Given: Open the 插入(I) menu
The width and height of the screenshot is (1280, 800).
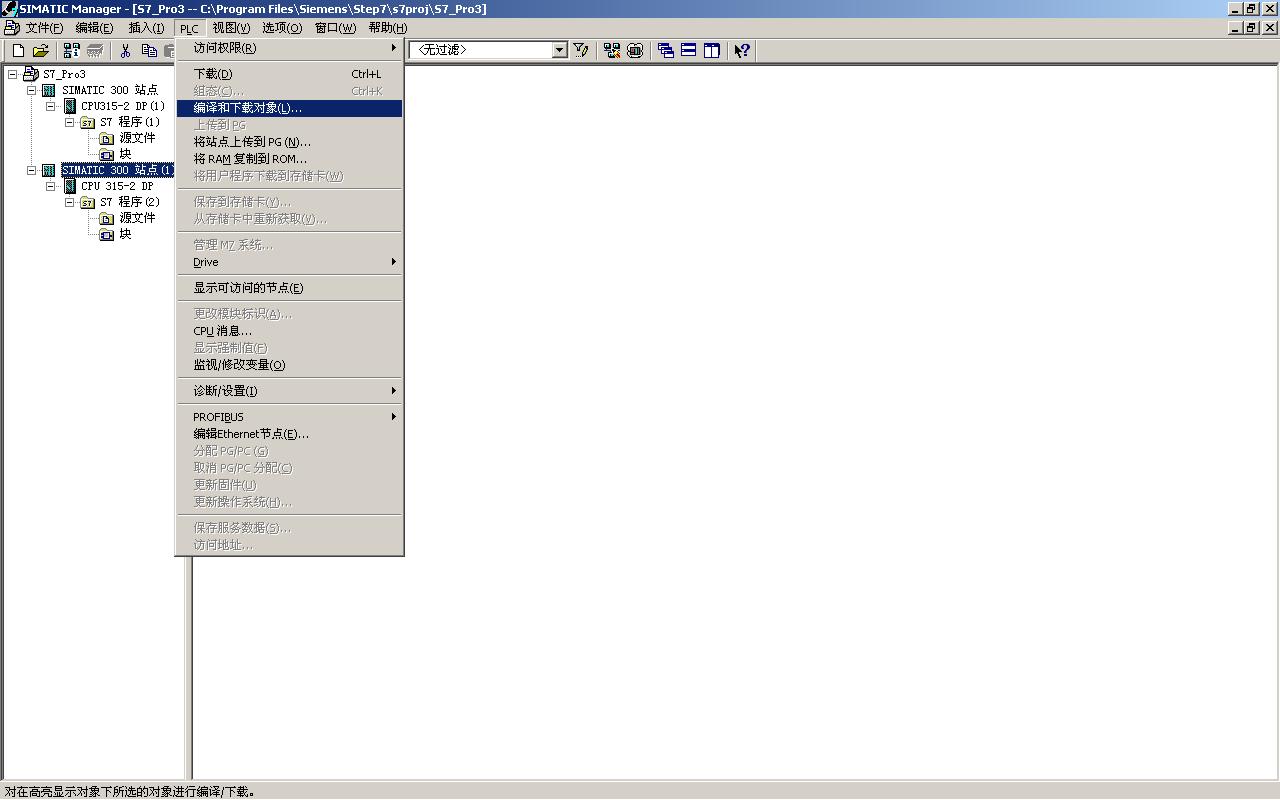Looking at the screenshot, I should (146, 28).
